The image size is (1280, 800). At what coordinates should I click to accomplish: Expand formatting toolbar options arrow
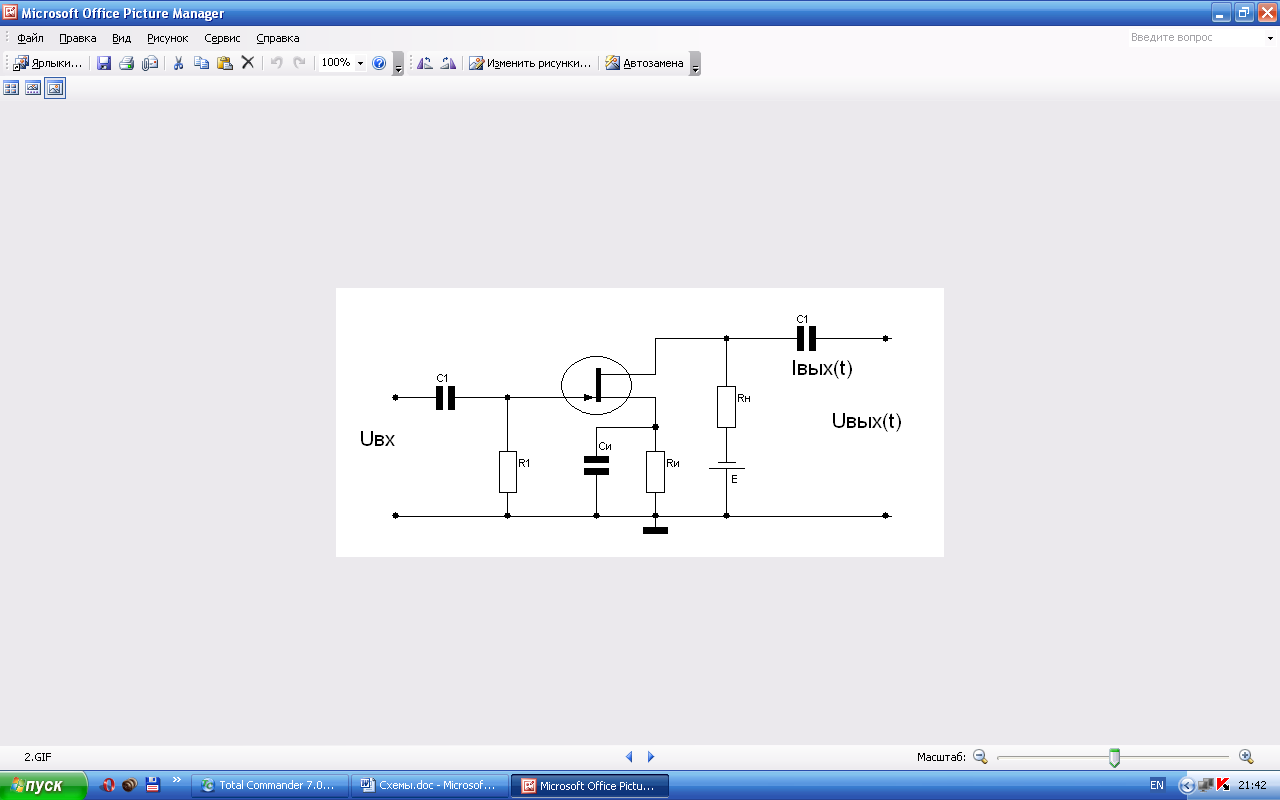click(x=695, y=64)
